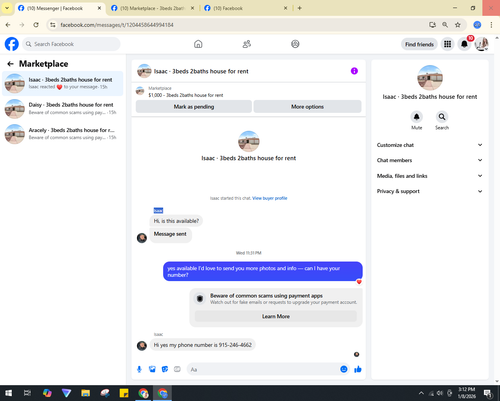Bookmark this page with star icon
This screenshot has height=401, width=500.
(458, 25)
